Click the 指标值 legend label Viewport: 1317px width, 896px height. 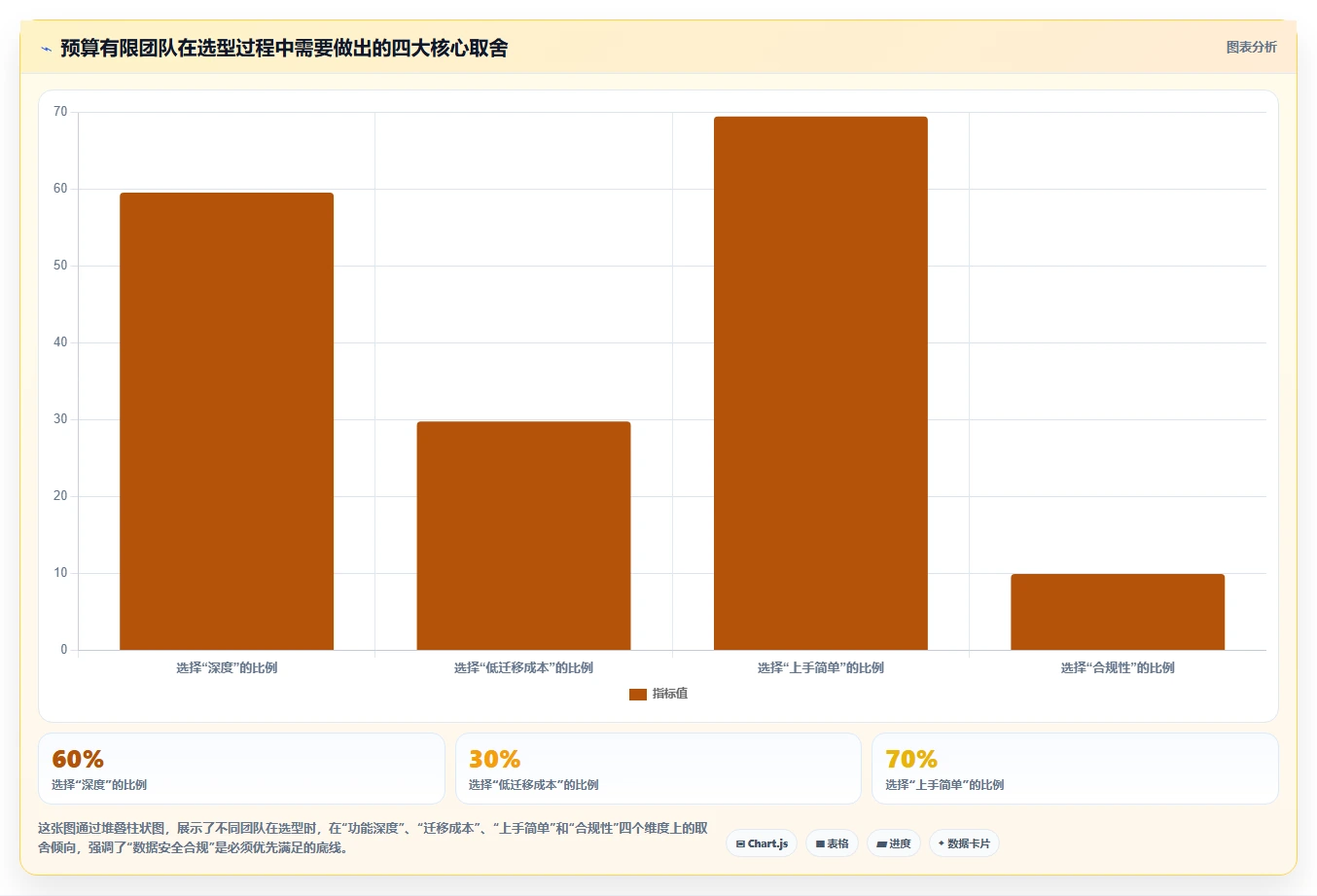click(x=670, y=694)
